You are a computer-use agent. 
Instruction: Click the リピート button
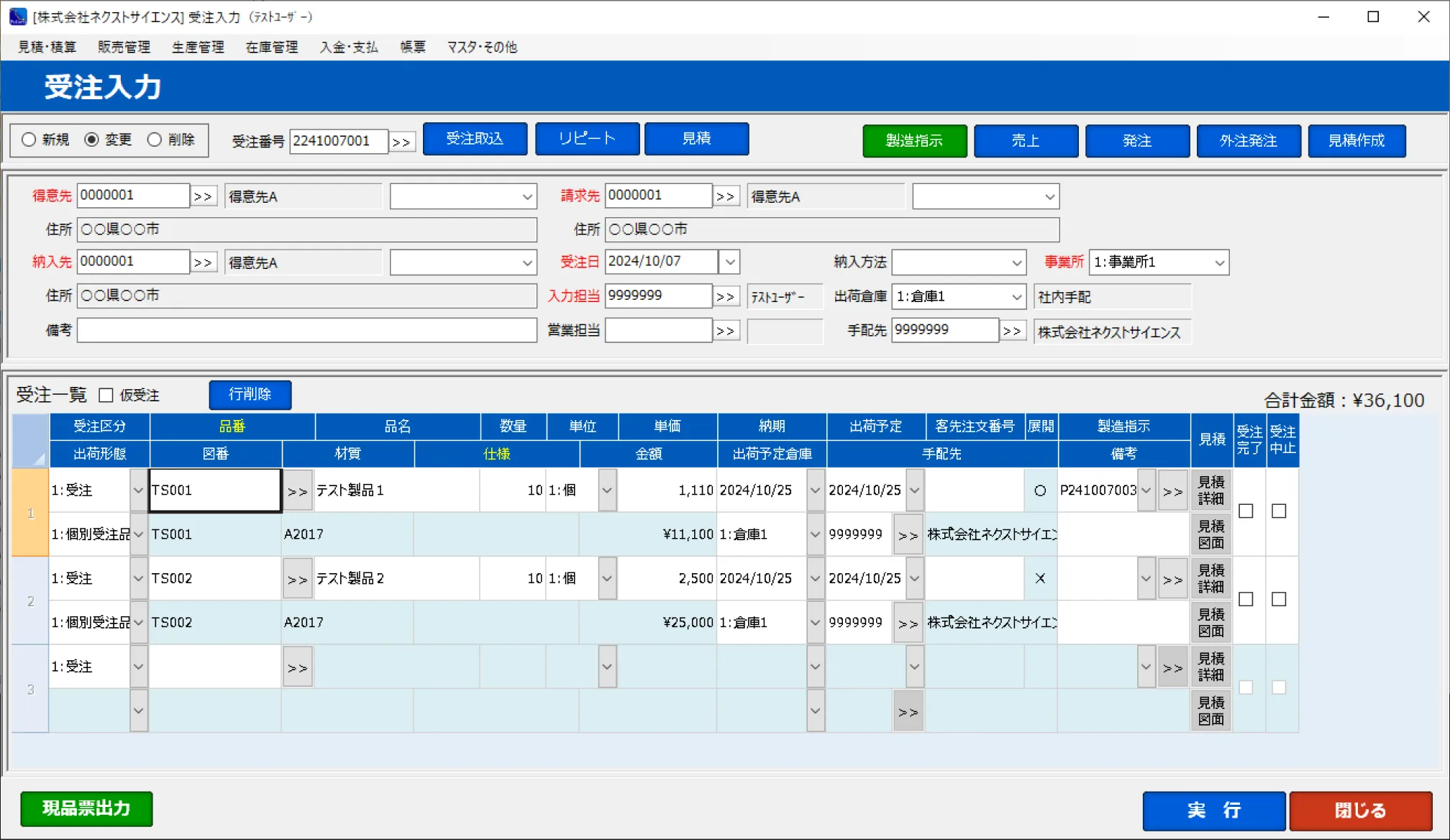(587, 139)
